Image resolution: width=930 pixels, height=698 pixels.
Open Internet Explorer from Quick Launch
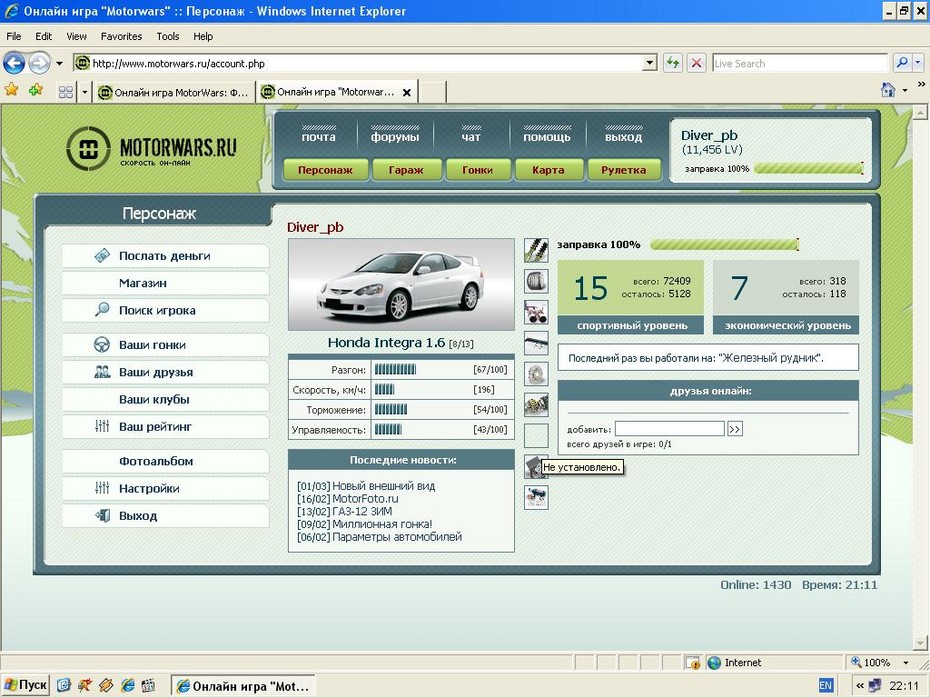(128, 686)
